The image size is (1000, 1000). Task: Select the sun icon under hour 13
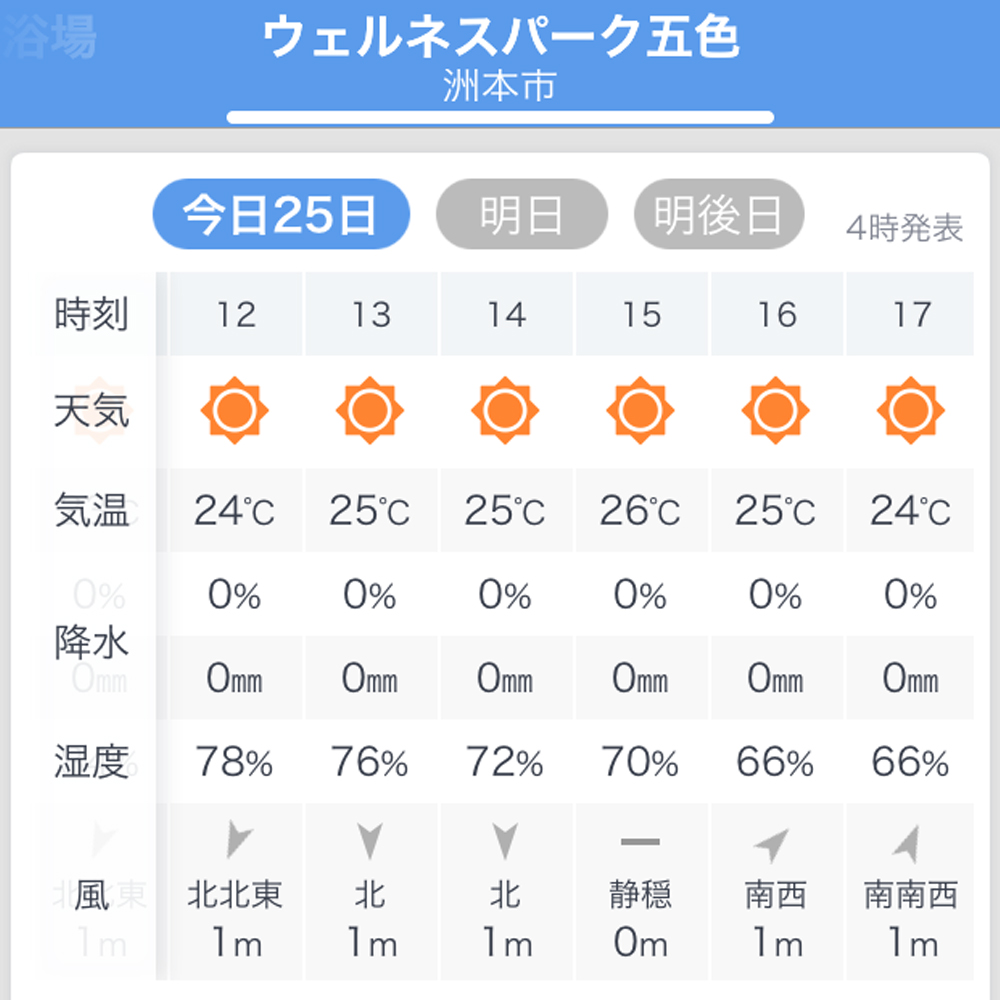pyautogui.click(x=370, y=409)
